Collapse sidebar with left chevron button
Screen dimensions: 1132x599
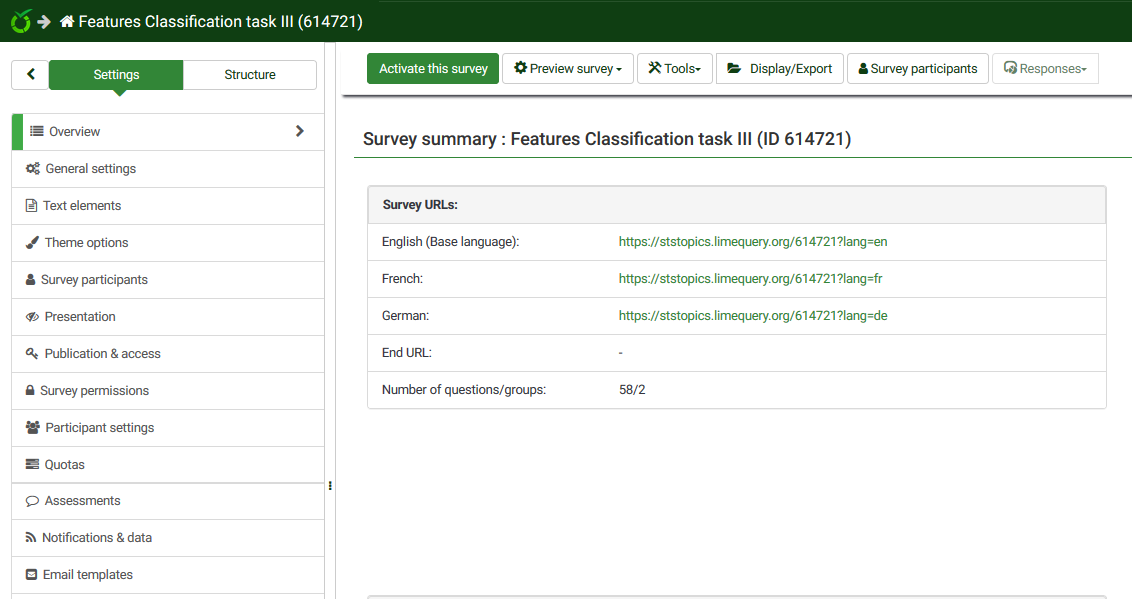pos(30,75)
